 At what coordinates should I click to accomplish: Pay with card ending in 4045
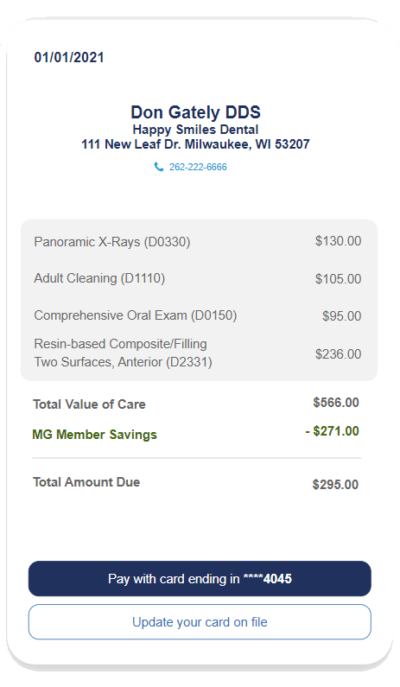pyautogui.click(x=200, y=579)
